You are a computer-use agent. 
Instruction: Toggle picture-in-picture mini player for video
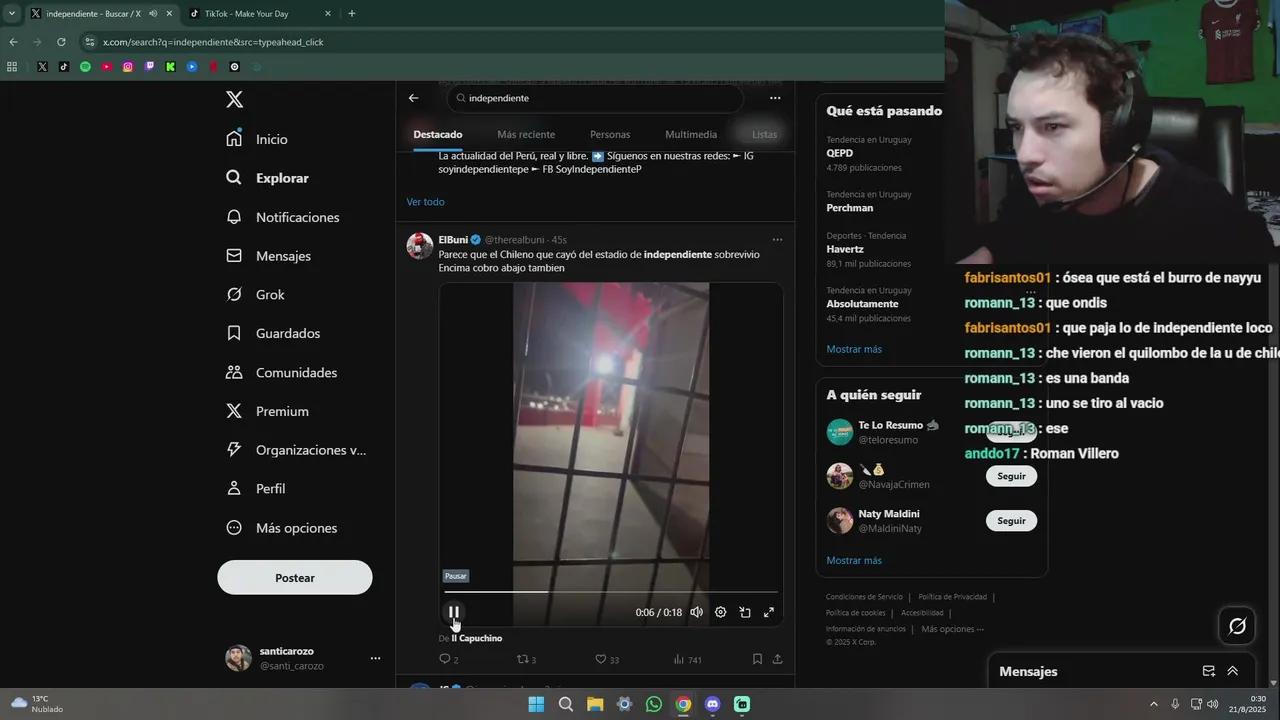click(x=745, y=612)
